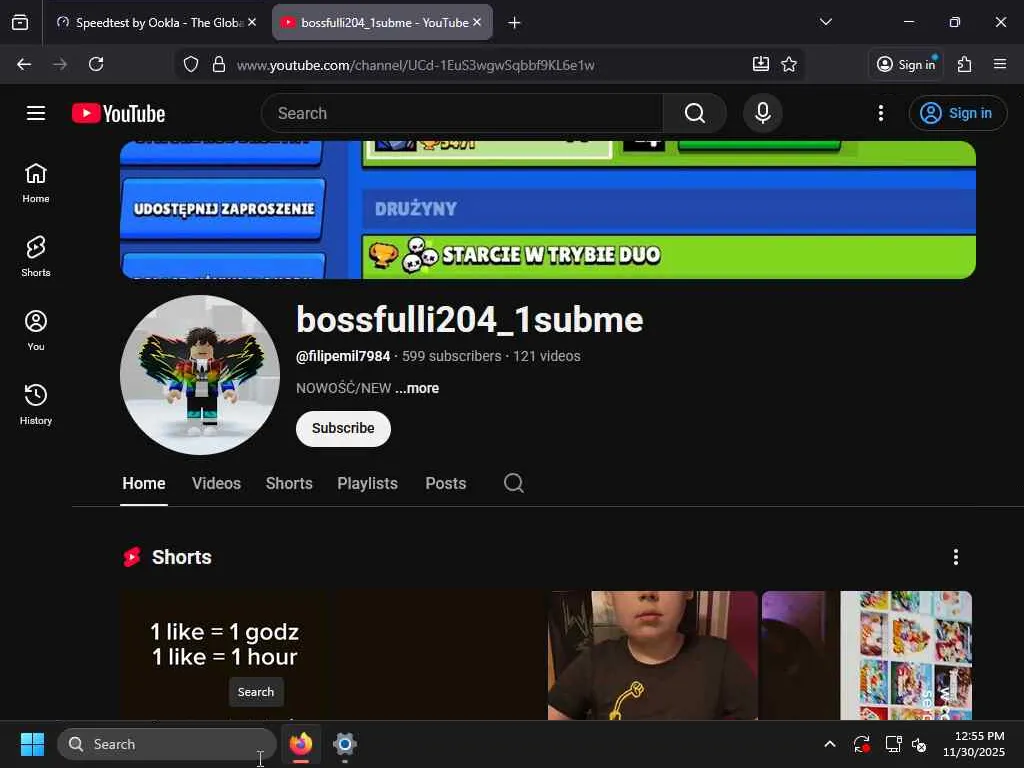Start voice search with microphone icon
The width and height of the screenshot is (1024, 768).
point(762,114)
